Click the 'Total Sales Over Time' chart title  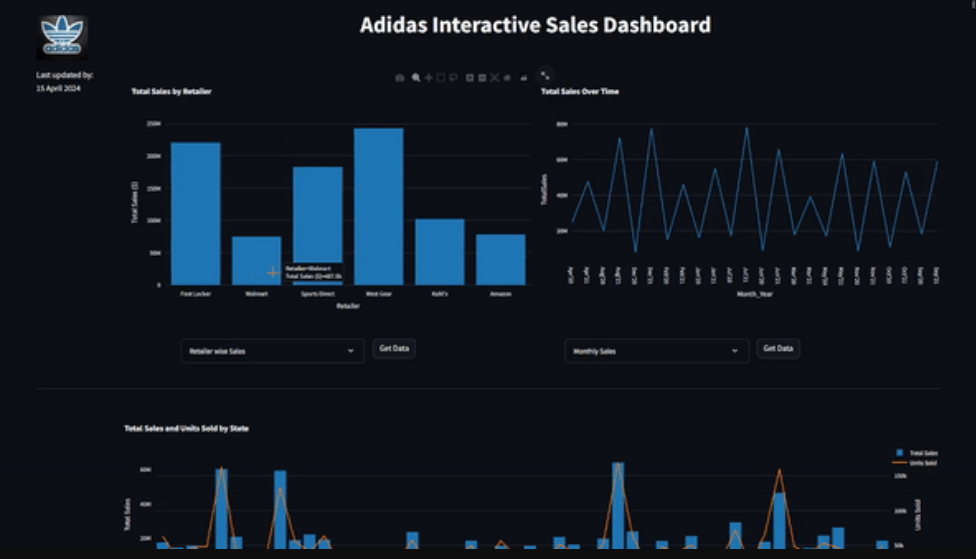coord(580,92)
